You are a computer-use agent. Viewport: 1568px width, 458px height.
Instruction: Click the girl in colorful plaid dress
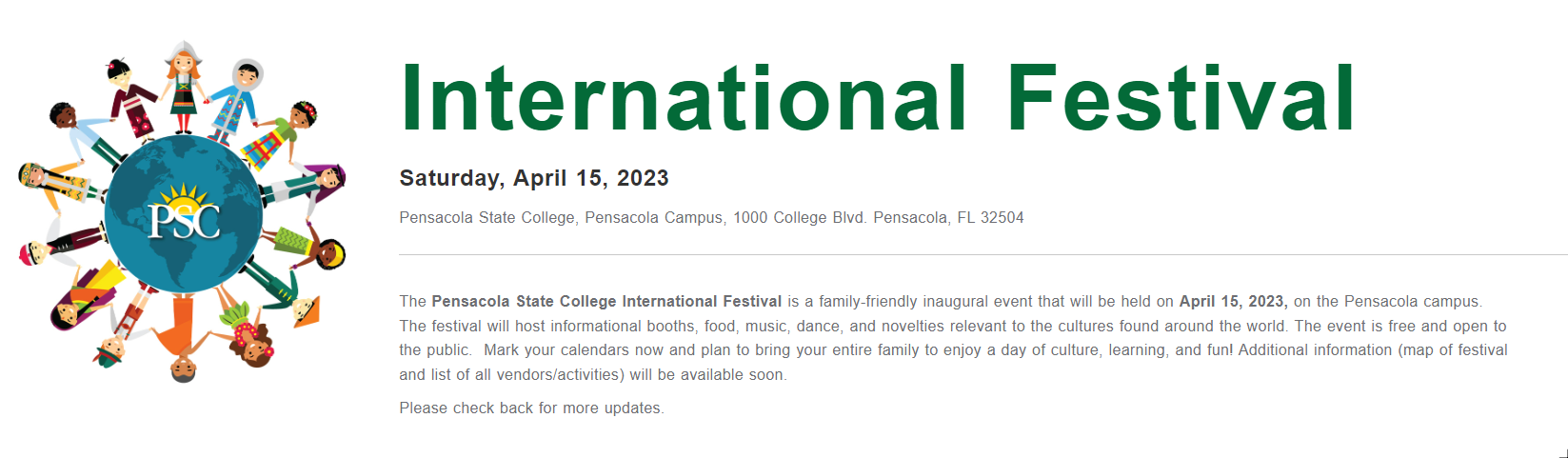[x=278, y=136]
